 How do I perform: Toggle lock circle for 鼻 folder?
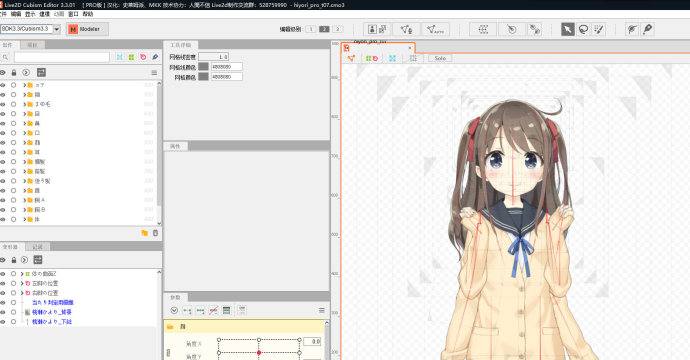(x=14, y=123)
